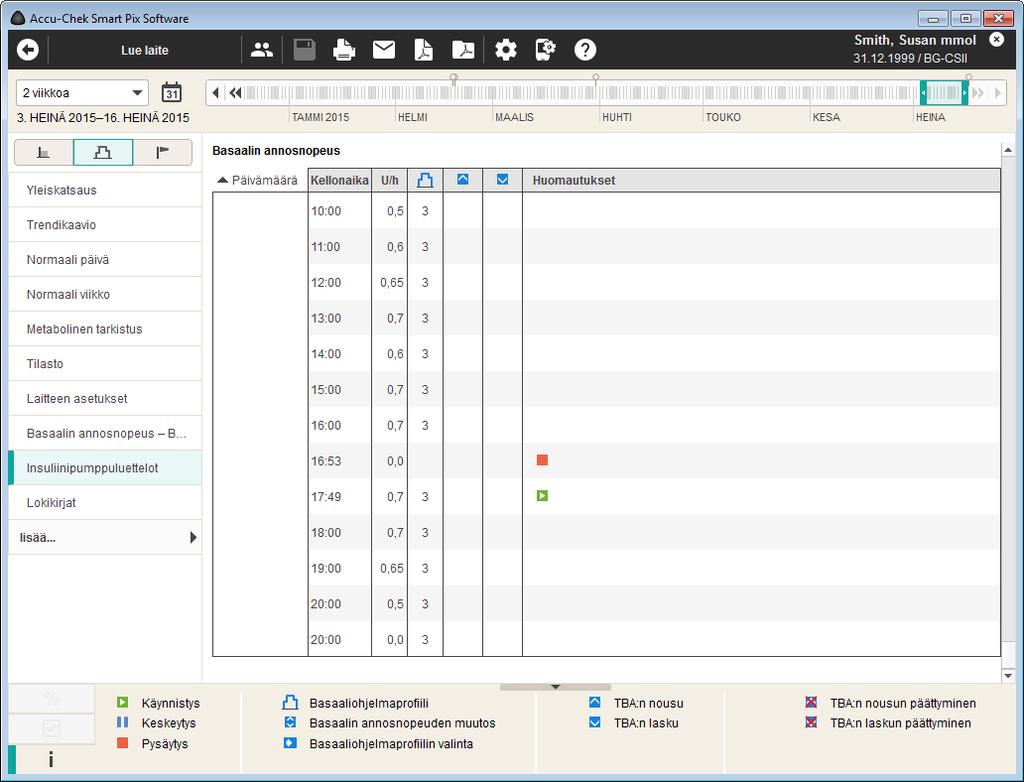This screenshot has height=782, width=1024.
Task: Click the Basaalin annosnopeuden muutos legend icon
Action: [x=291, y=723]
